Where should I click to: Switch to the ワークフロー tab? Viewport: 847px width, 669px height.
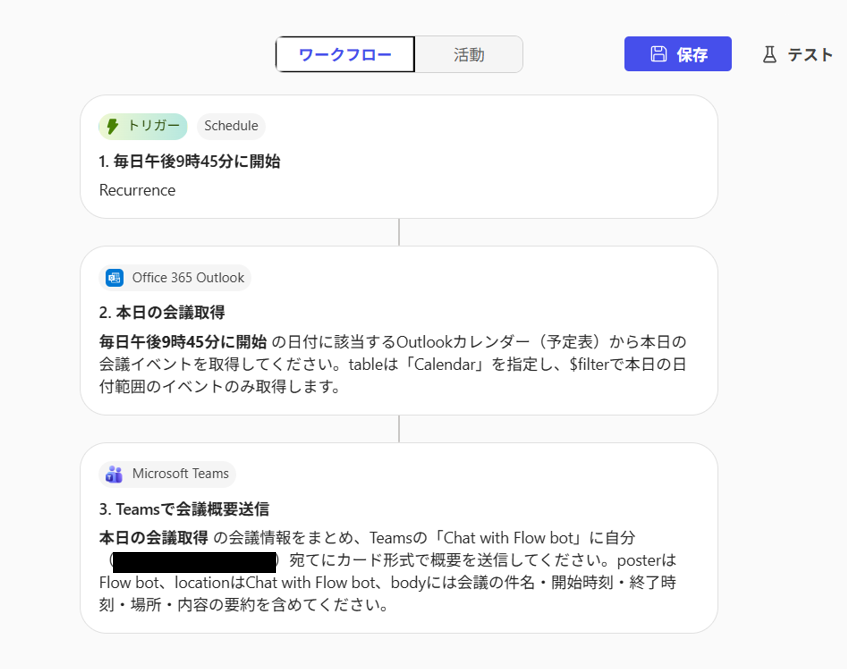345,55
